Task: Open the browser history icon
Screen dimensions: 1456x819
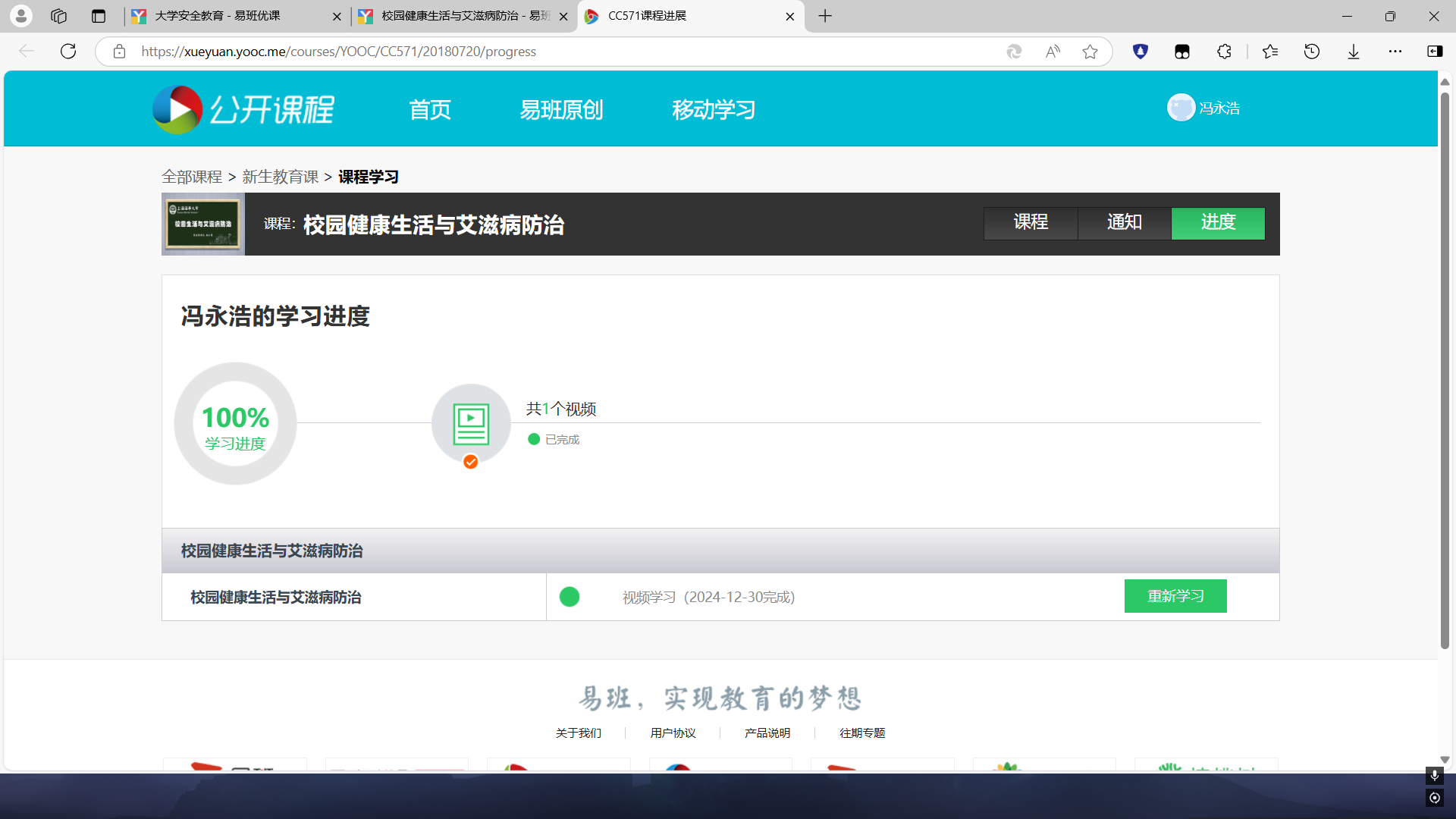Action: 1312,52
